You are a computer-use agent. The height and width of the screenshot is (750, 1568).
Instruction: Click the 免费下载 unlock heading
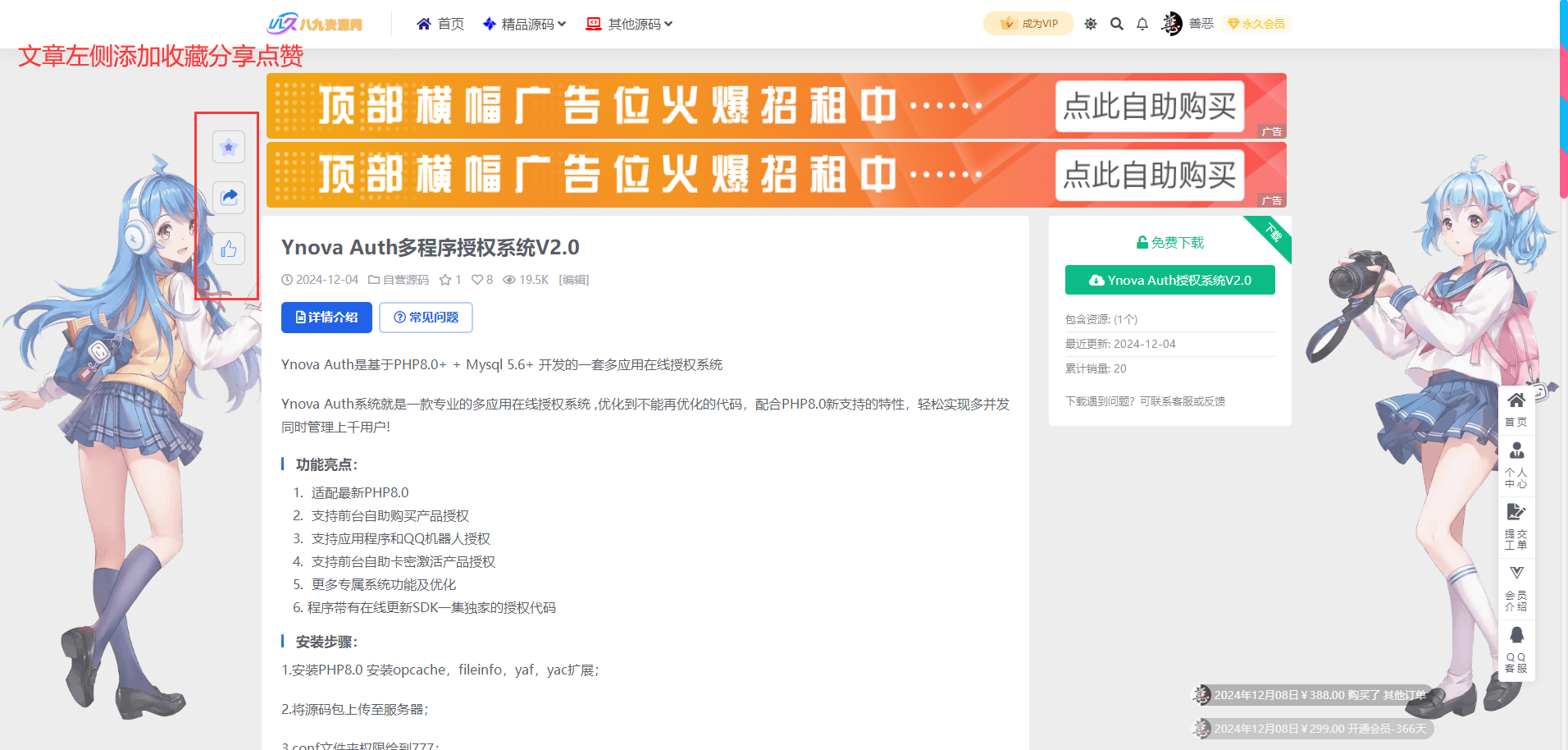(1169, 242)
